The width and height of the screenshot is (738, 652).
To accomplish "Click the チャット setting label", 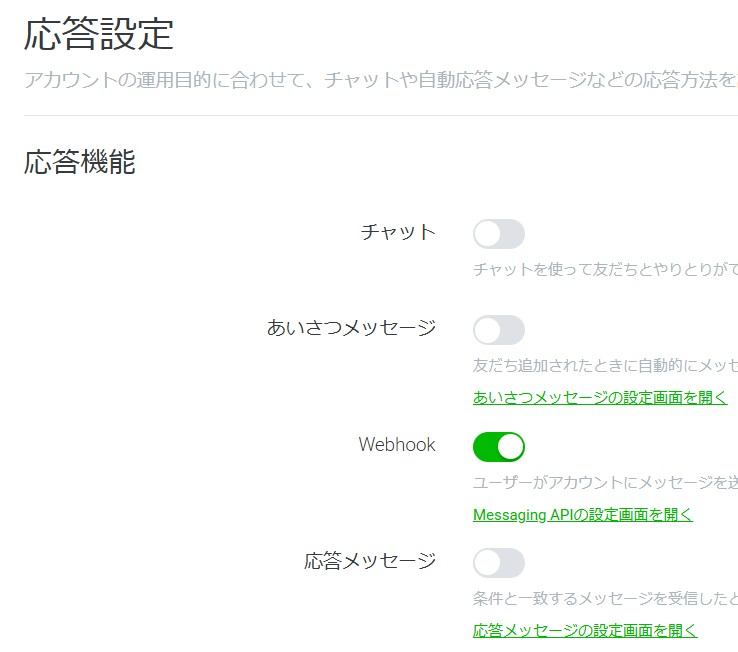I will tap(398, 232).
